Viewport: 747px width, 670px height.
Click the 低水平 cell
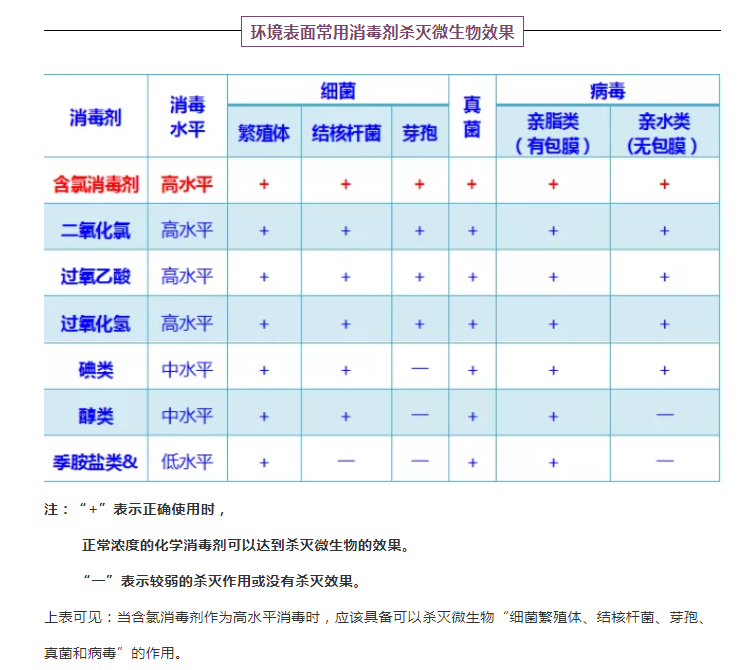pyautogui.click(x=187, y=462)
